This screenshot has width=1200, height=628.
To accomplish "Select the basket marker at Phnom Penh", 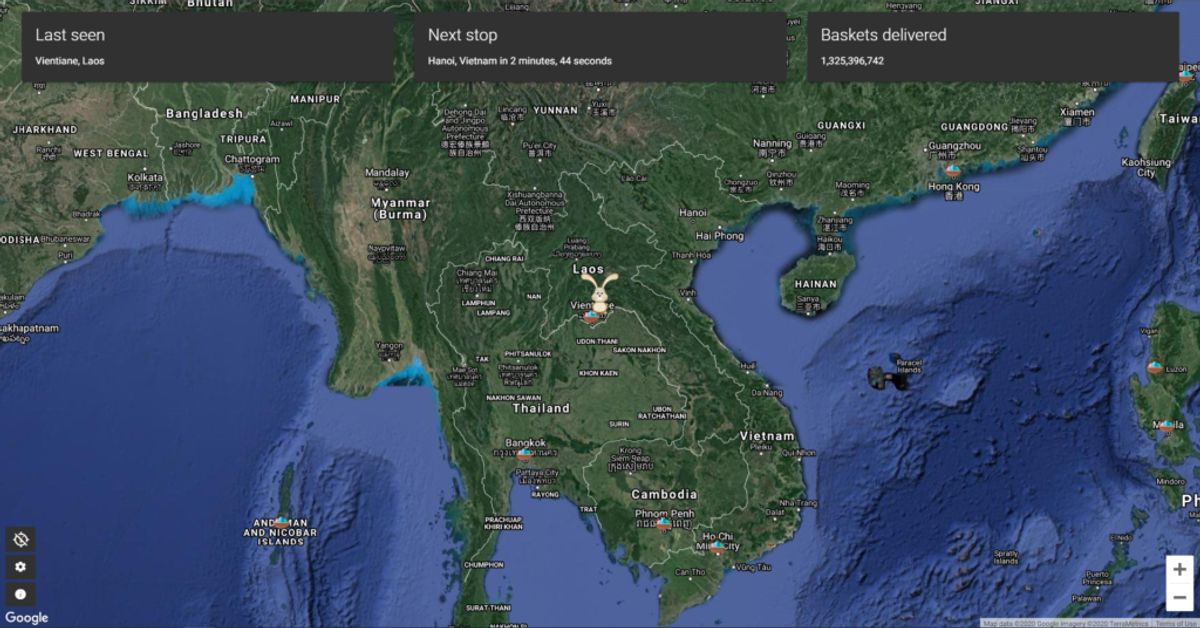I will [x=663, y=523].
